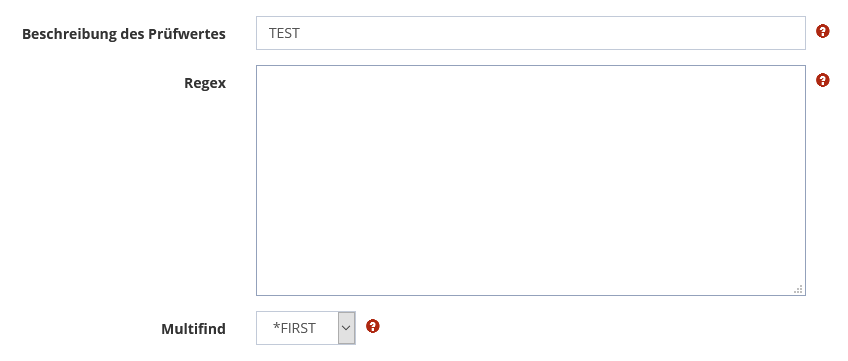
Task: Show the Regex field help icon
Action: 822,81
